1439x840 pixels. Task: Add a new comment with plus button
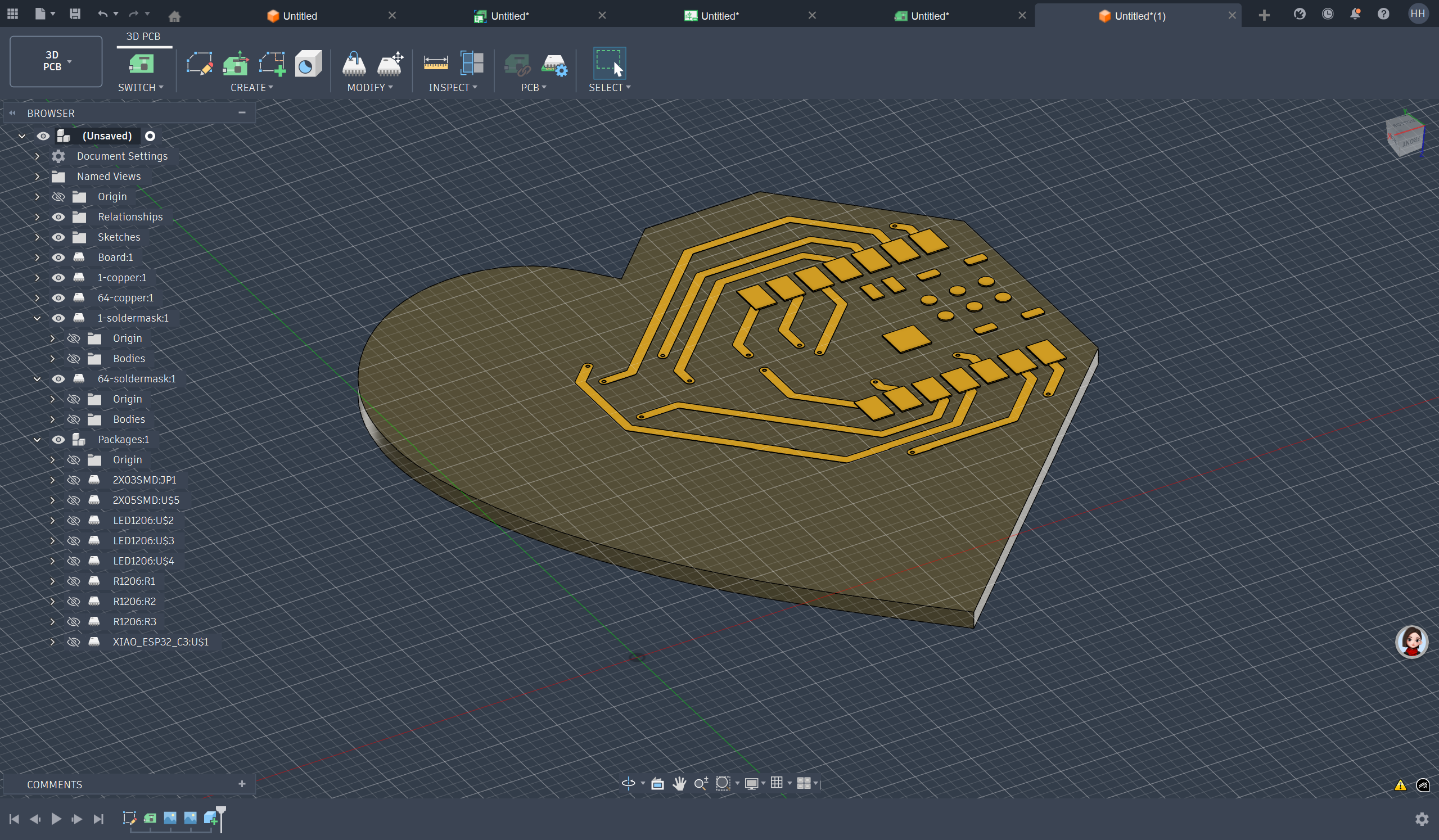[x=242, y=784]
